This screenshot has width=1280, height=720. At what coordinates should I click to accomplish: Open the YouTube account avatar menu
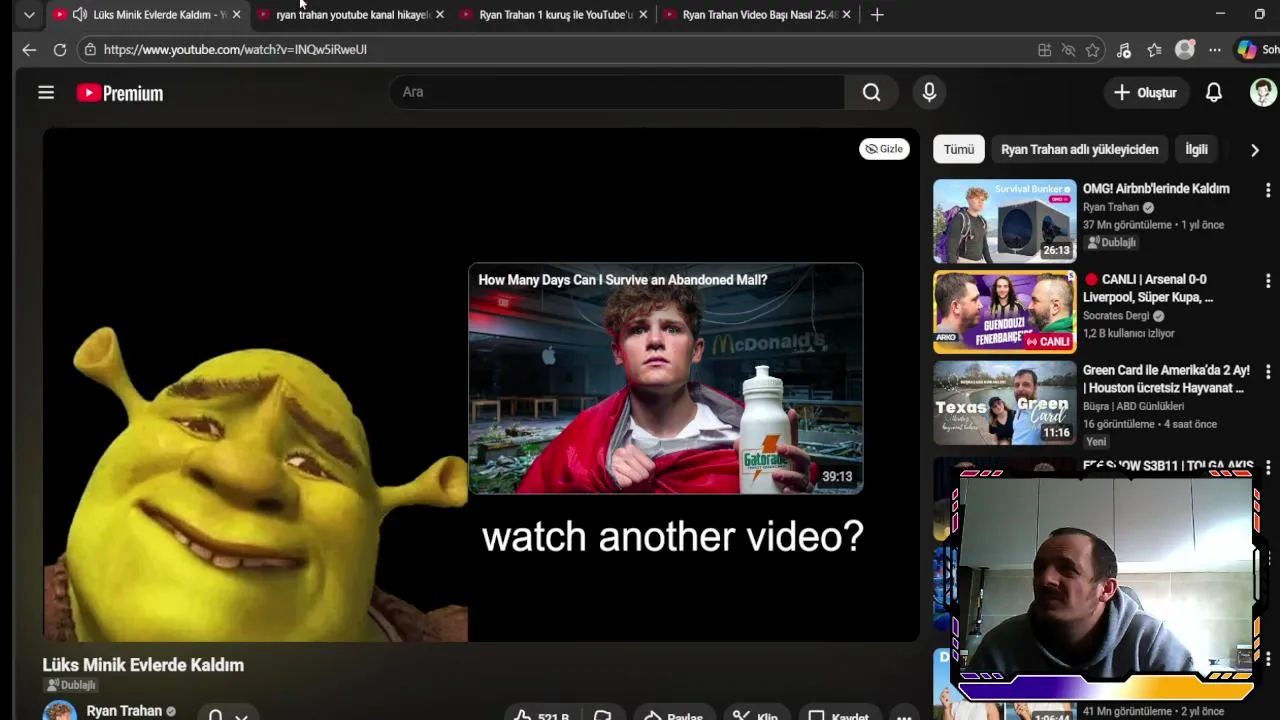point(1263,92)
